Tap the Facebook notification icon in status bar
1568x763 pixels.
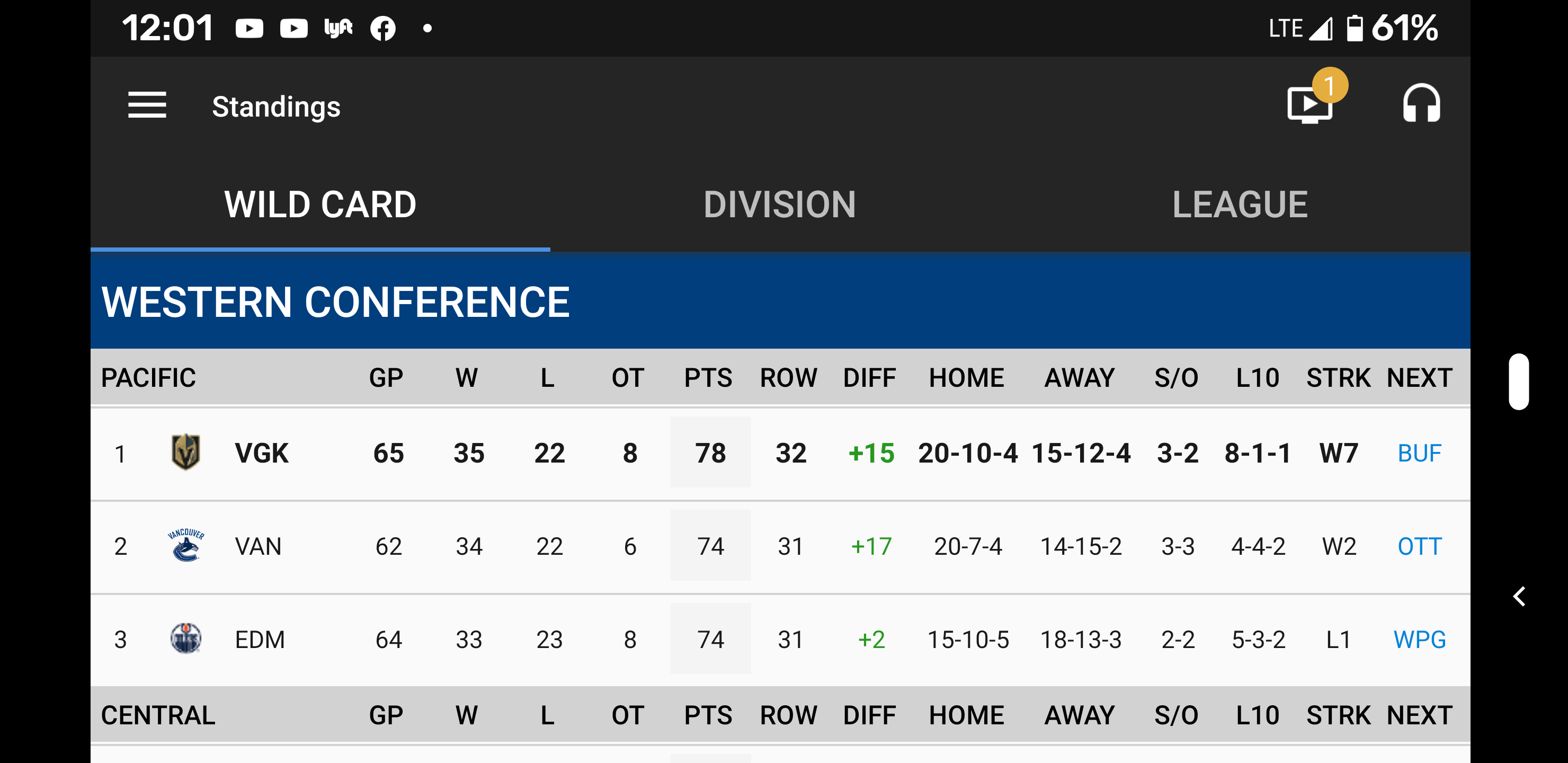[383, 29]
